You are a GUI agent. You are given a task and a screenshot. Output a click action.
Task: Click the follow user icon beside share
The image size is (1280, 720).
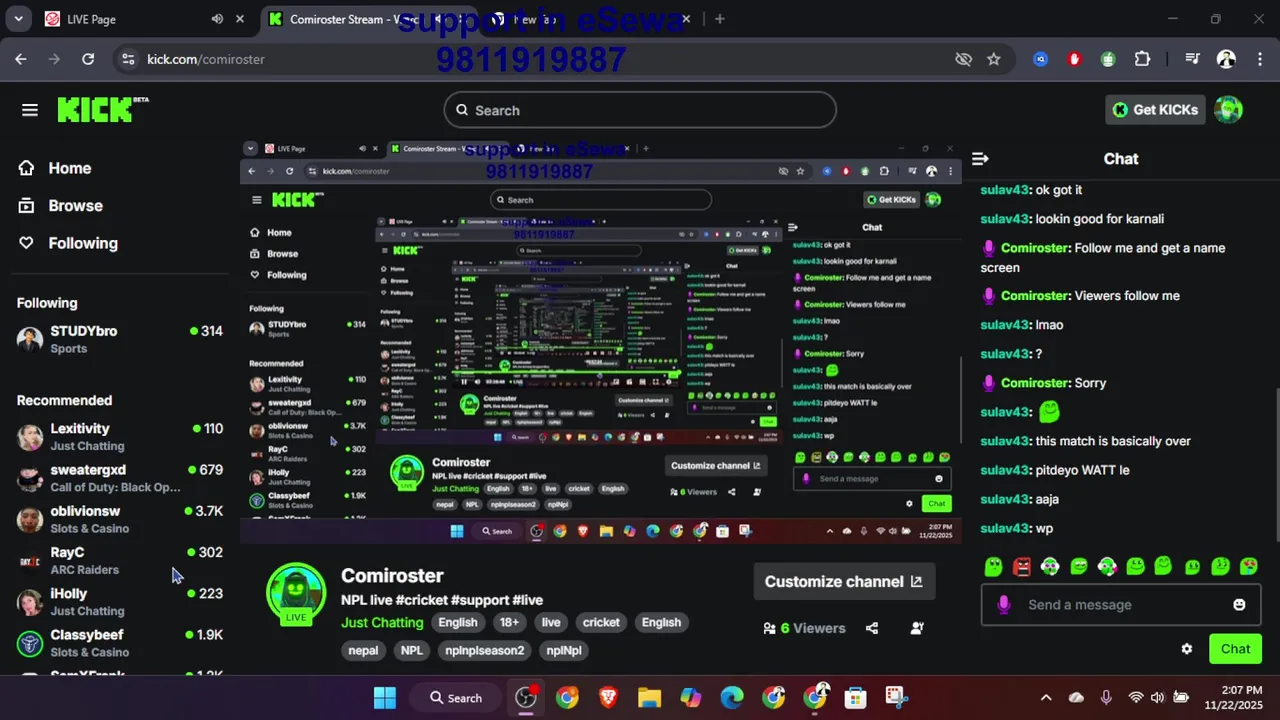click(917, 628)
